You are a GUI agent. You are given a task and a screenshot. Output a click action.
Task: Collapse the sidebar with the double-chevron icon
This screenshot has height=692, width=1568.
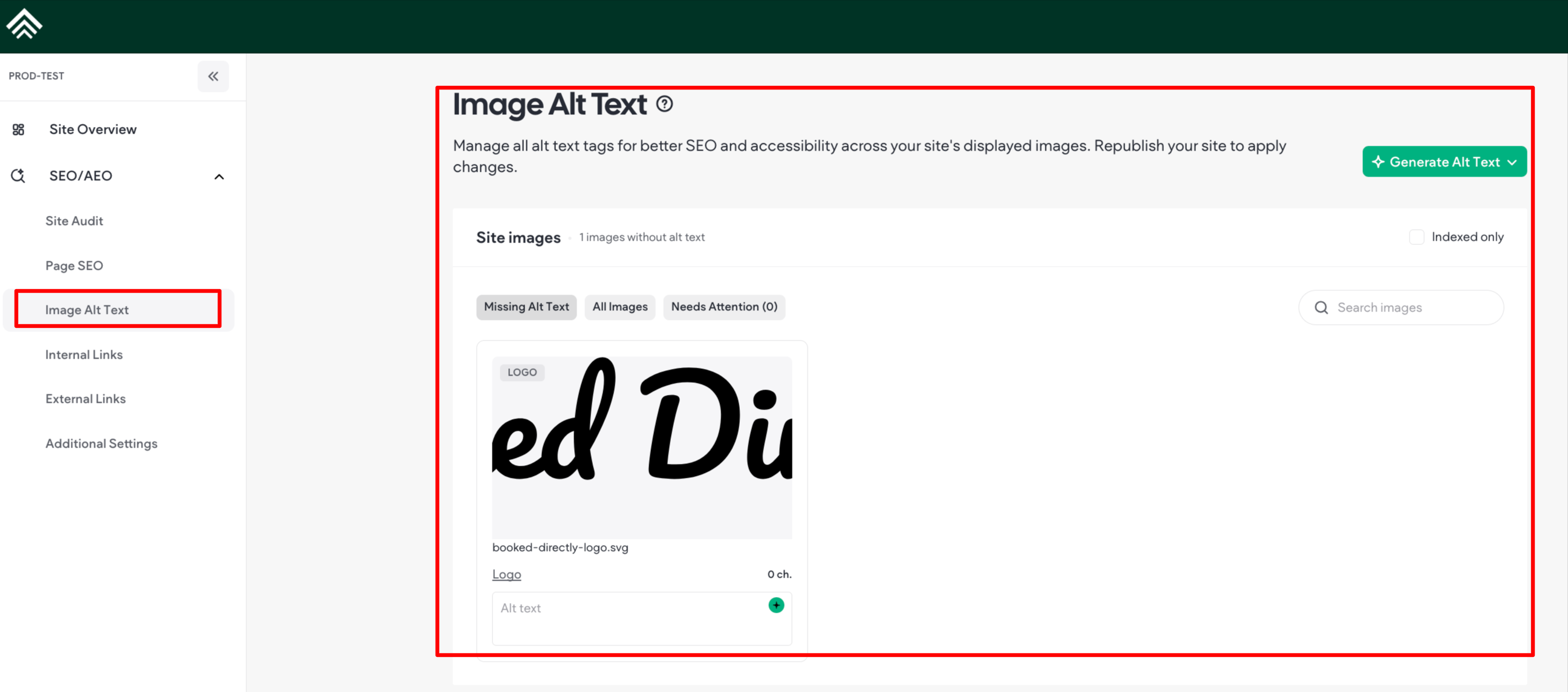point(213,76)
